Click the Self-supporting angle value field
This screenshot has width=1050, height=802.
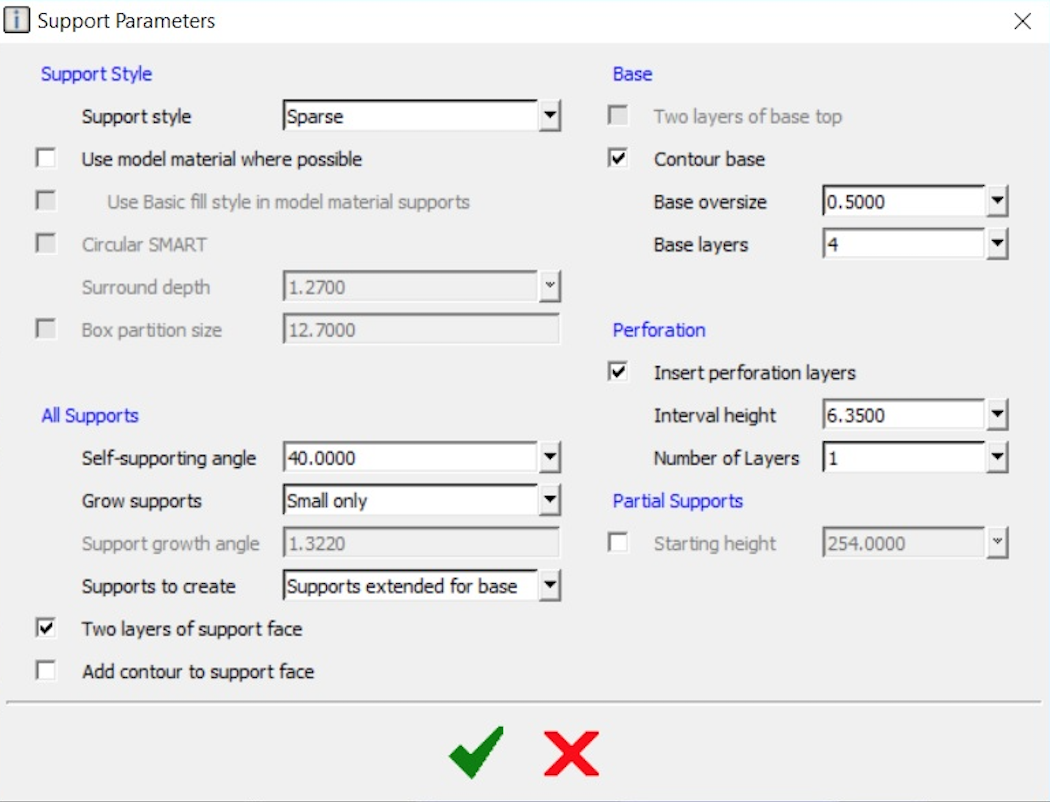[410, 459]
